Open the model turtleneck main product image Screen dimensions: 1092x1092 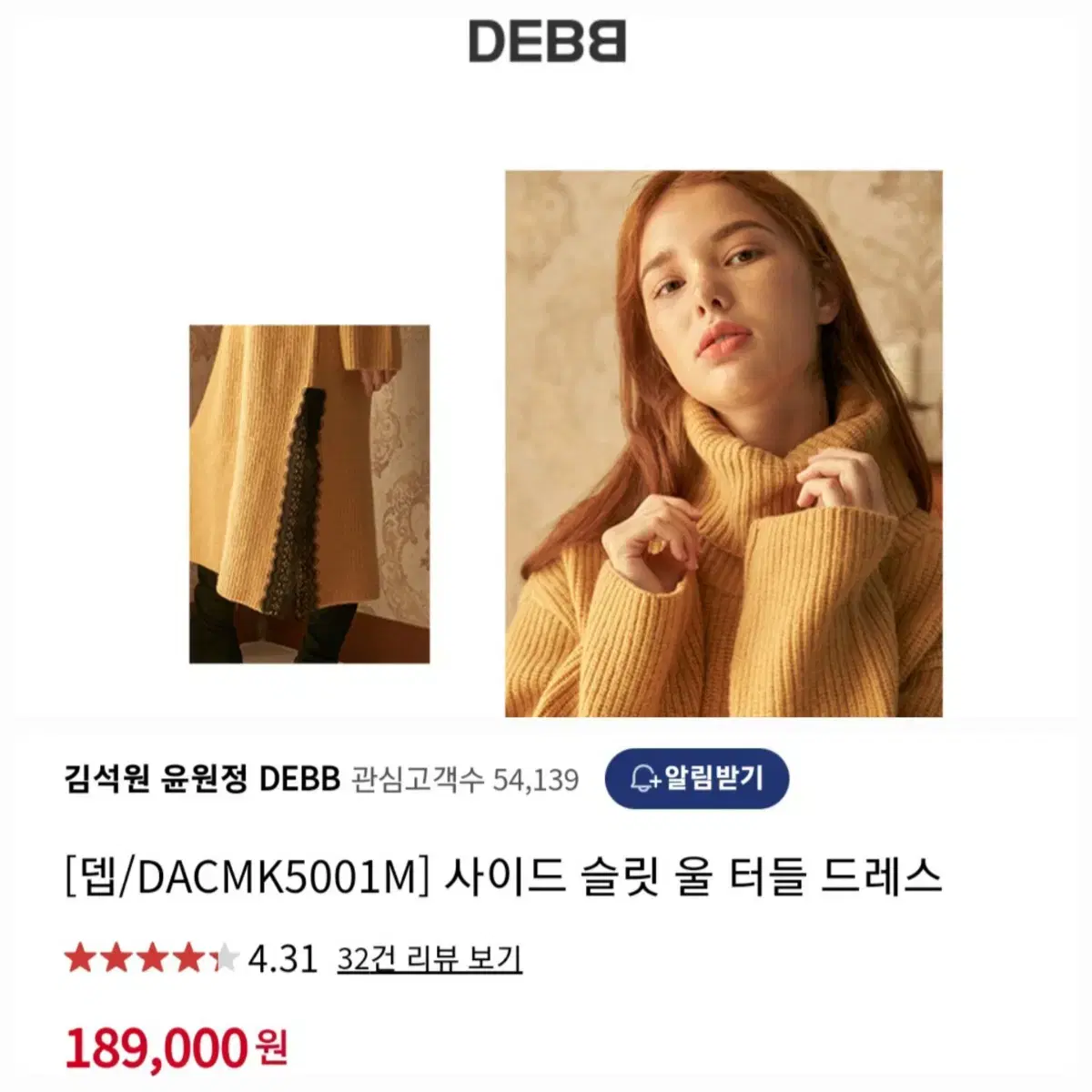(x=723, y=443)
